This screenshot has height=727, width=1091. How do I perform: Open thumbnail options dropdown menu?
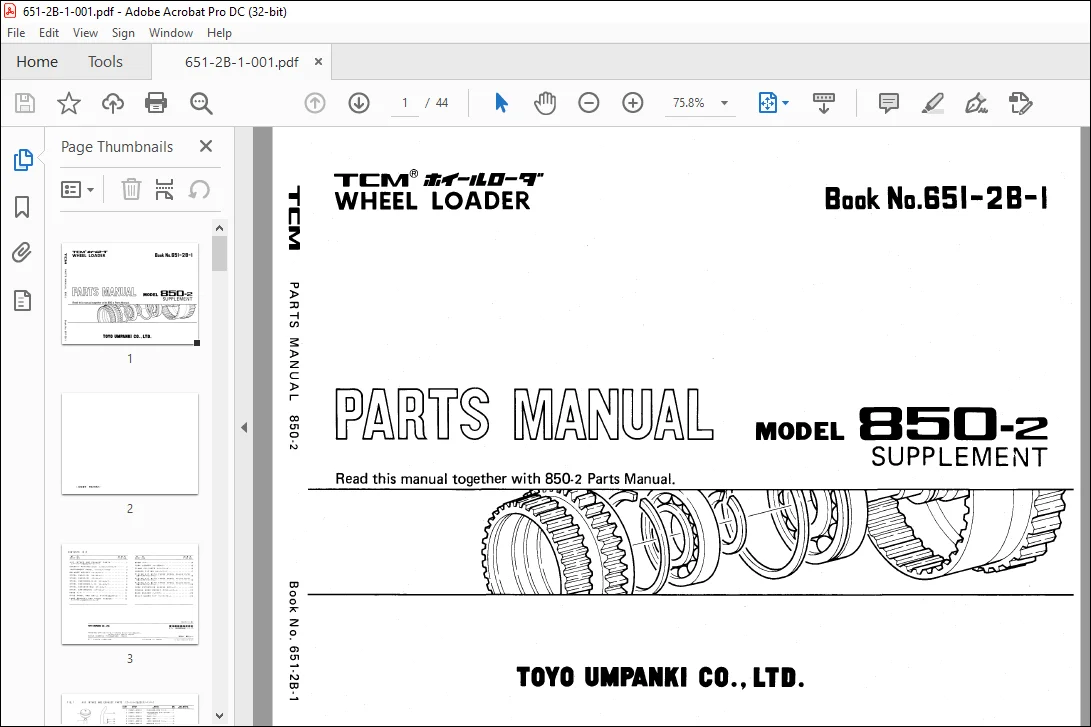[78, 189]
